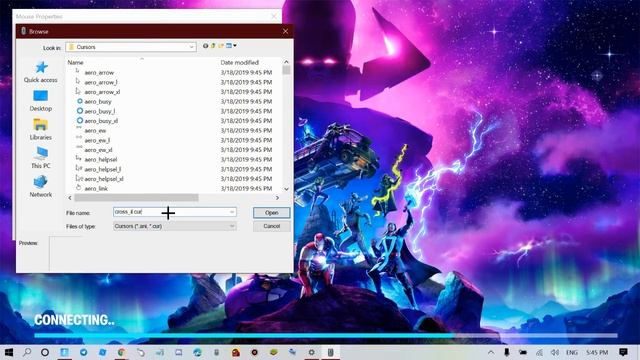This screenshot has width=640, height=360.
Task: Open the Action Center notifications icon
Action: pyautogui.click(x=623, y=352)
